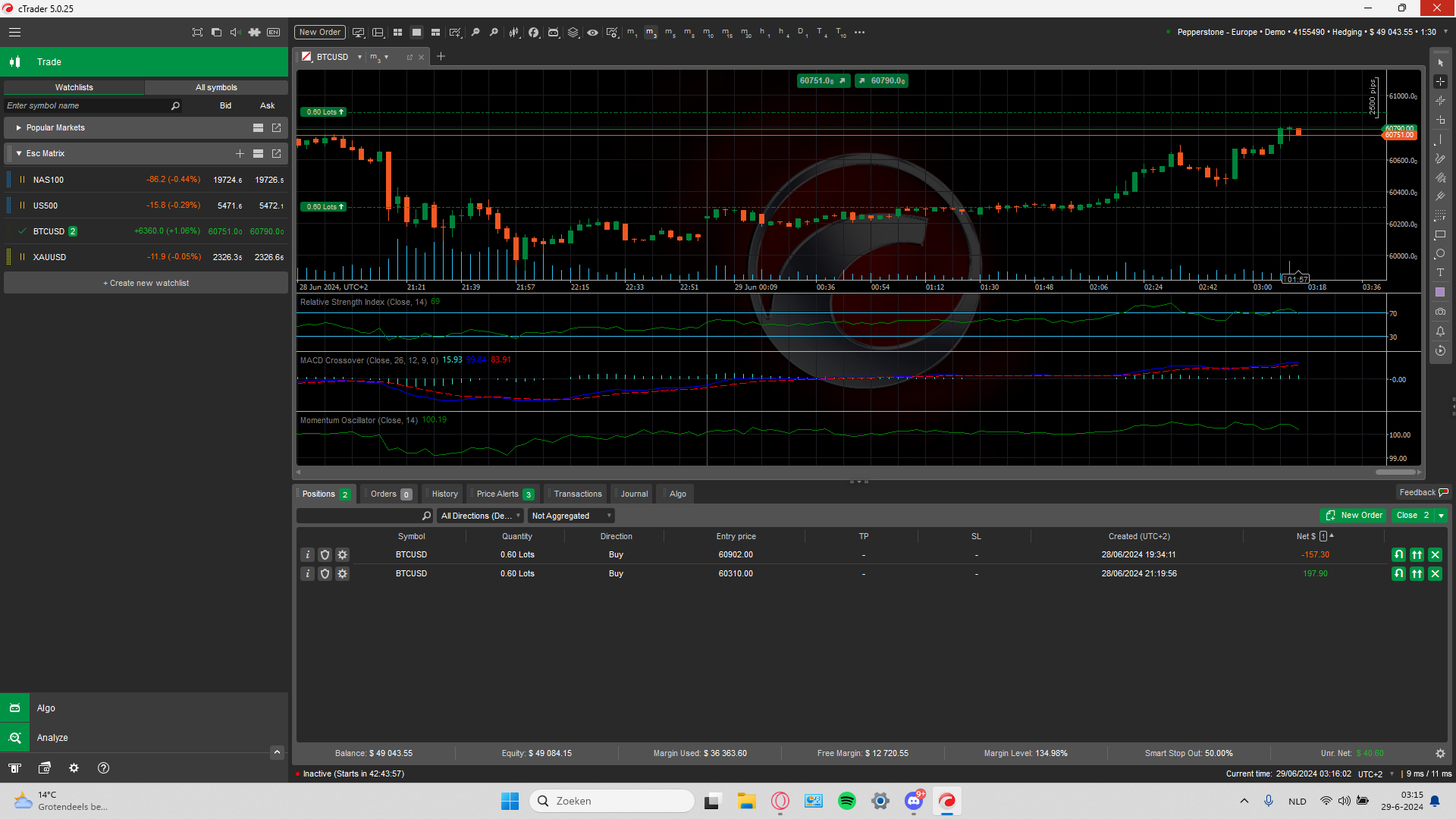Switch to the History tab
Viewport: 1456px width, 819px height.
click(x=444, y=494)
